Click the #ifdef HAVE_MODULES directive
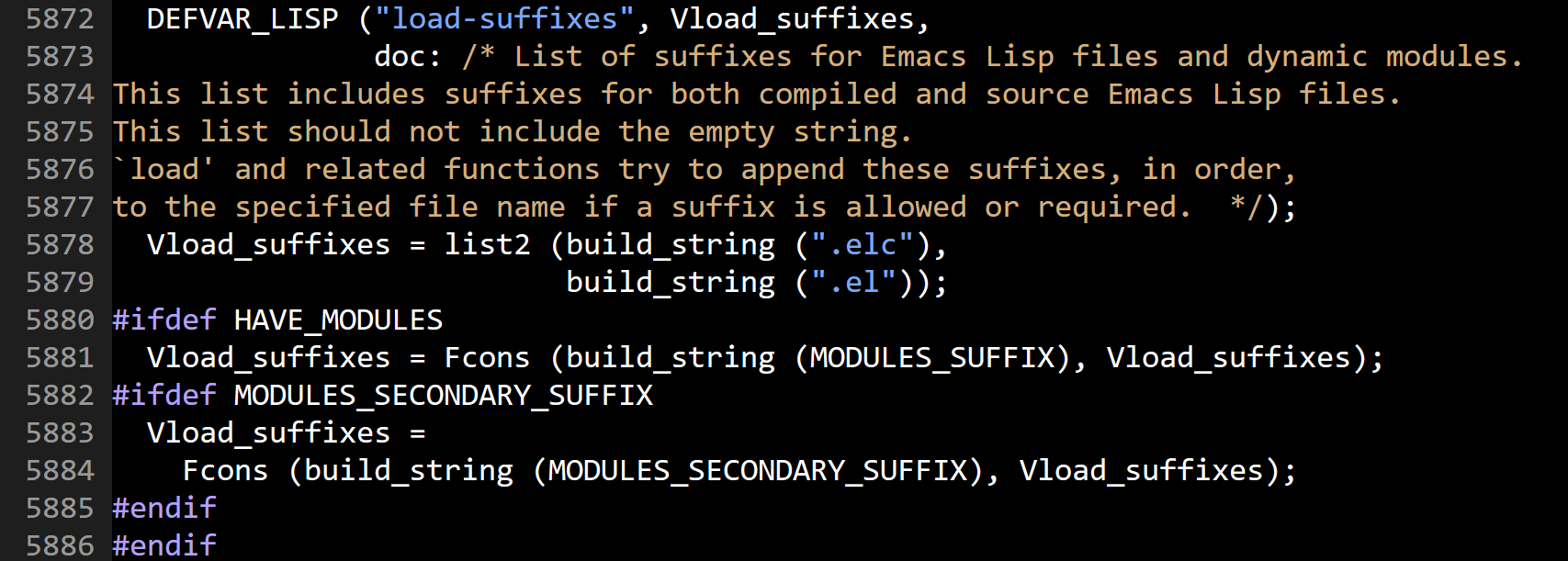1568x561 pixels. (277, 320)
